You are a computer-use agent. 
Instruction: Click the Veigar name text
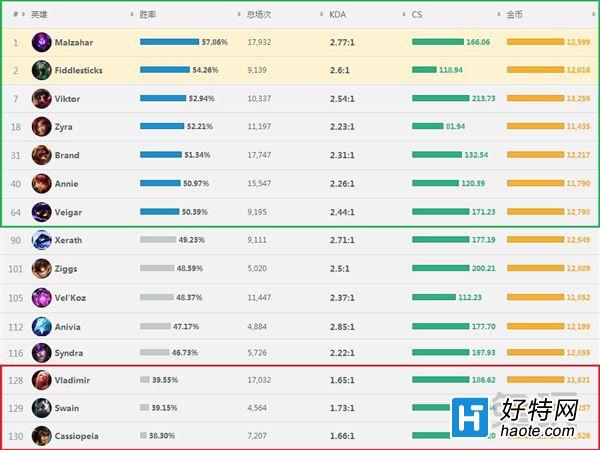[68, 212]
